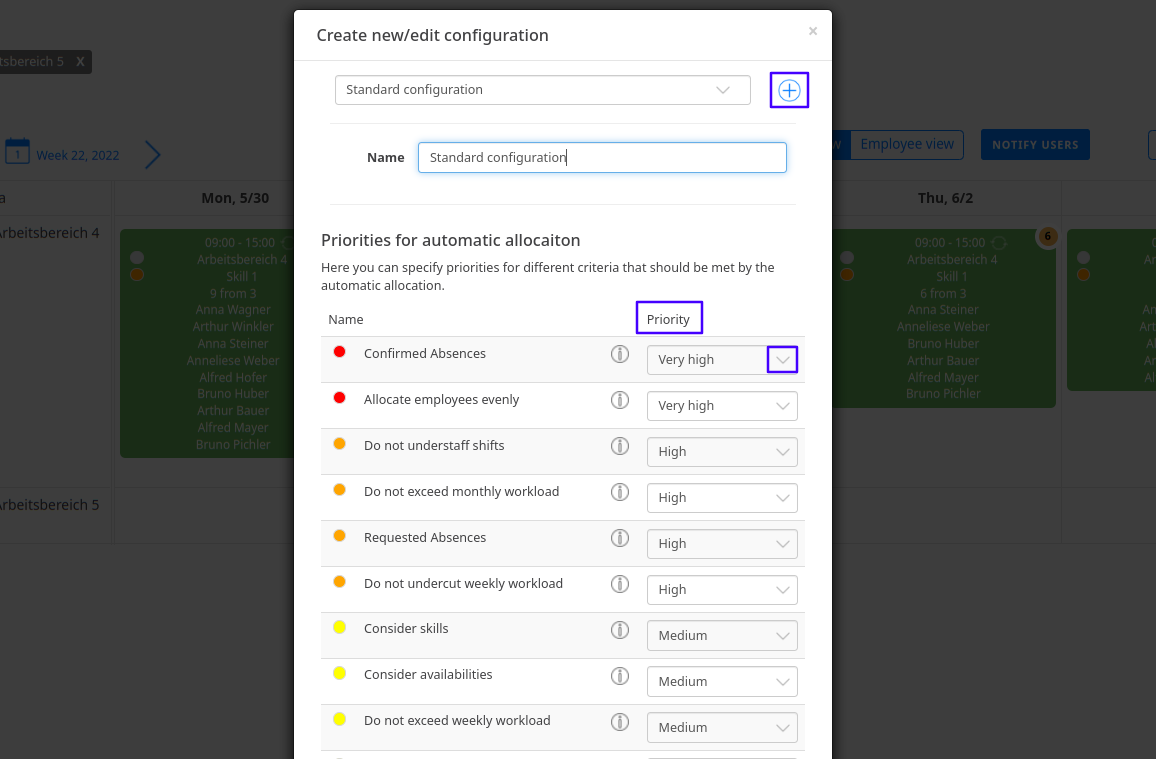Switch to Employee view tab
The width and height of the screenshot is (1156, 759).
click(907, 145)
